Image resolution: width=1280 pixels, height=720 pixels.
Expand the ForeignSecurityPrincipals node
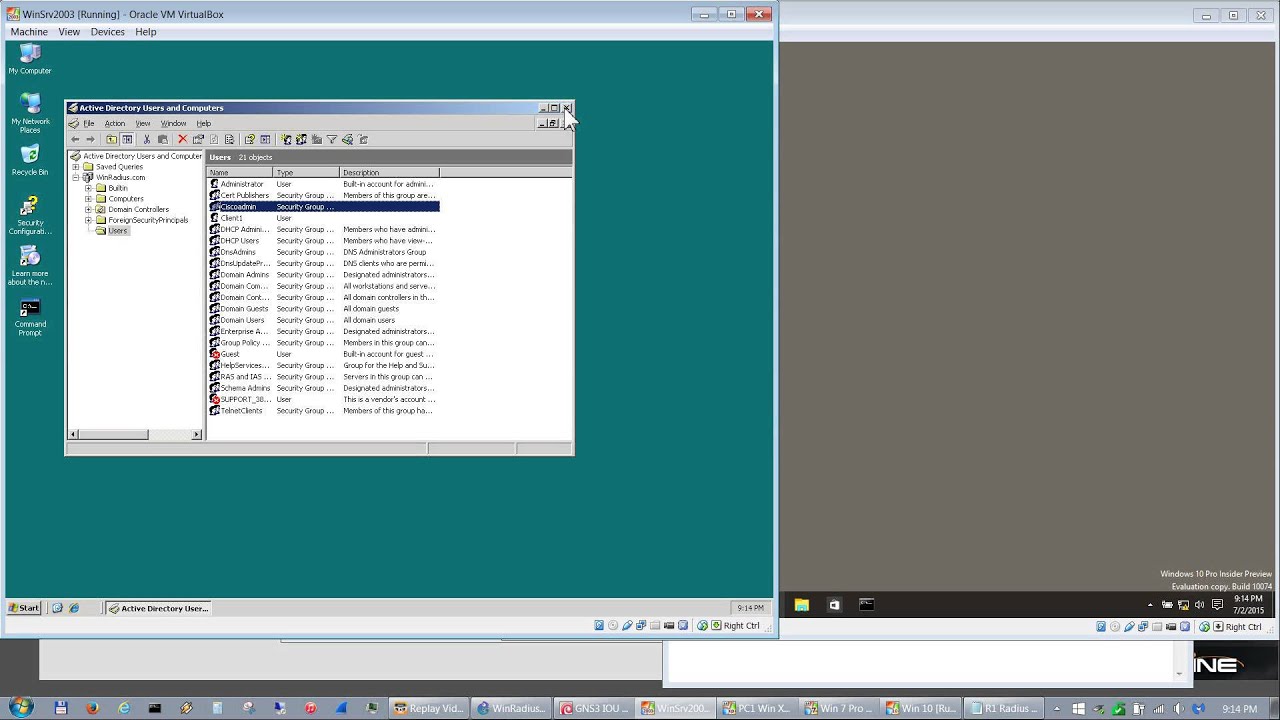pos(88,220)
